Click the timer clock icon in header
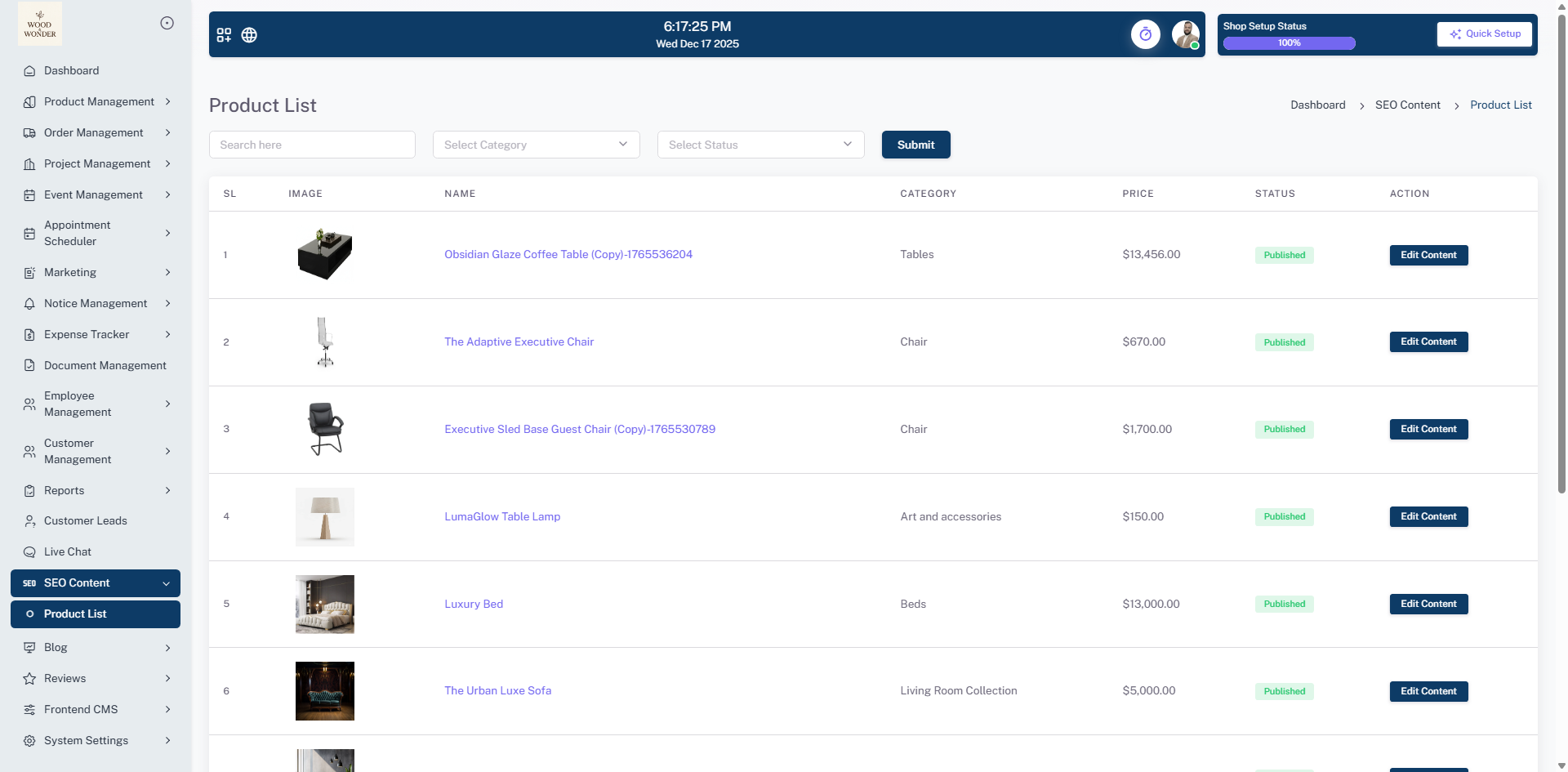Viewport: 1568px width, 772px height. coord(1145,34)
